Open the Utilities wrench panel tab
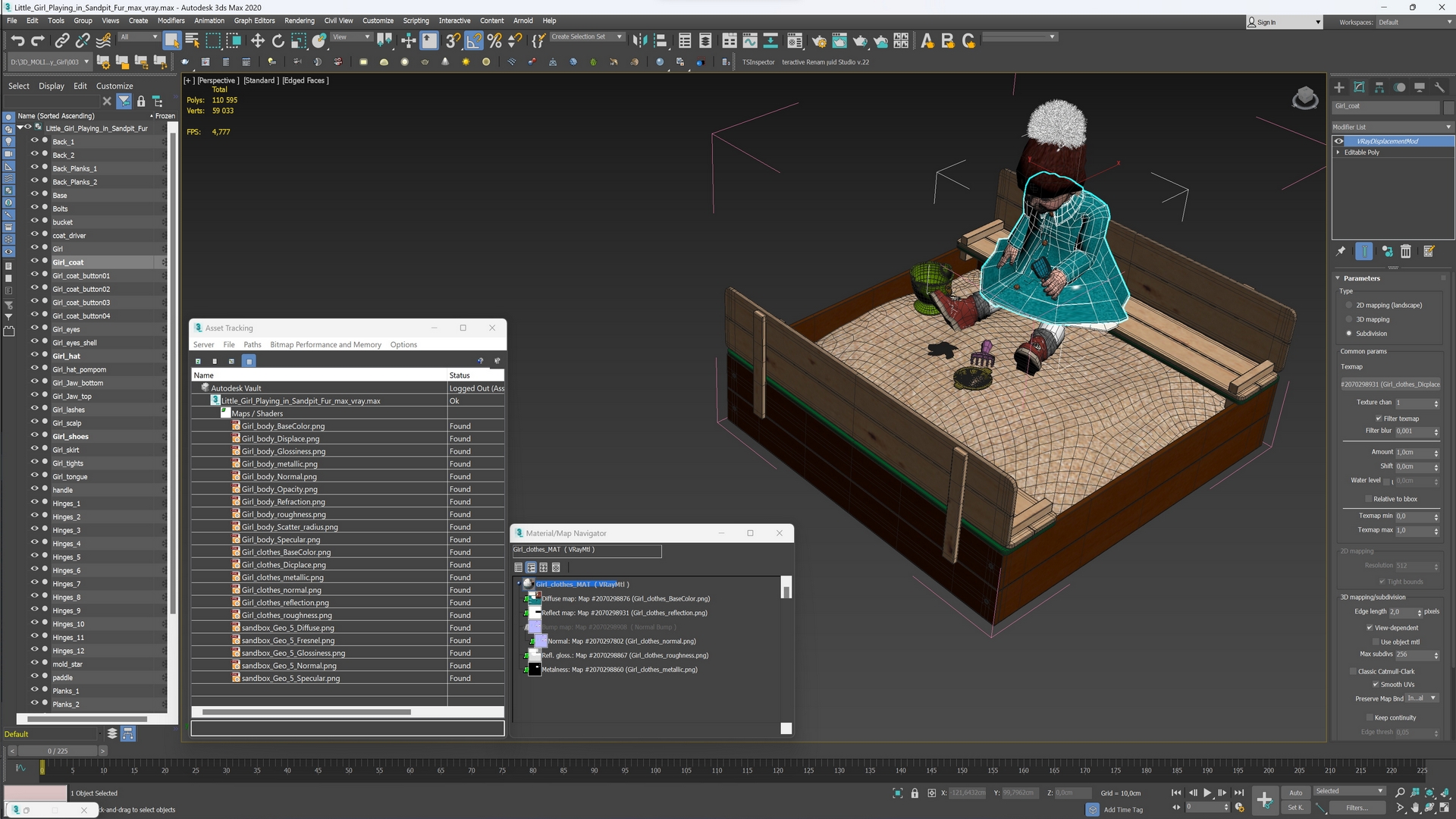 [x=1439, y=87]
